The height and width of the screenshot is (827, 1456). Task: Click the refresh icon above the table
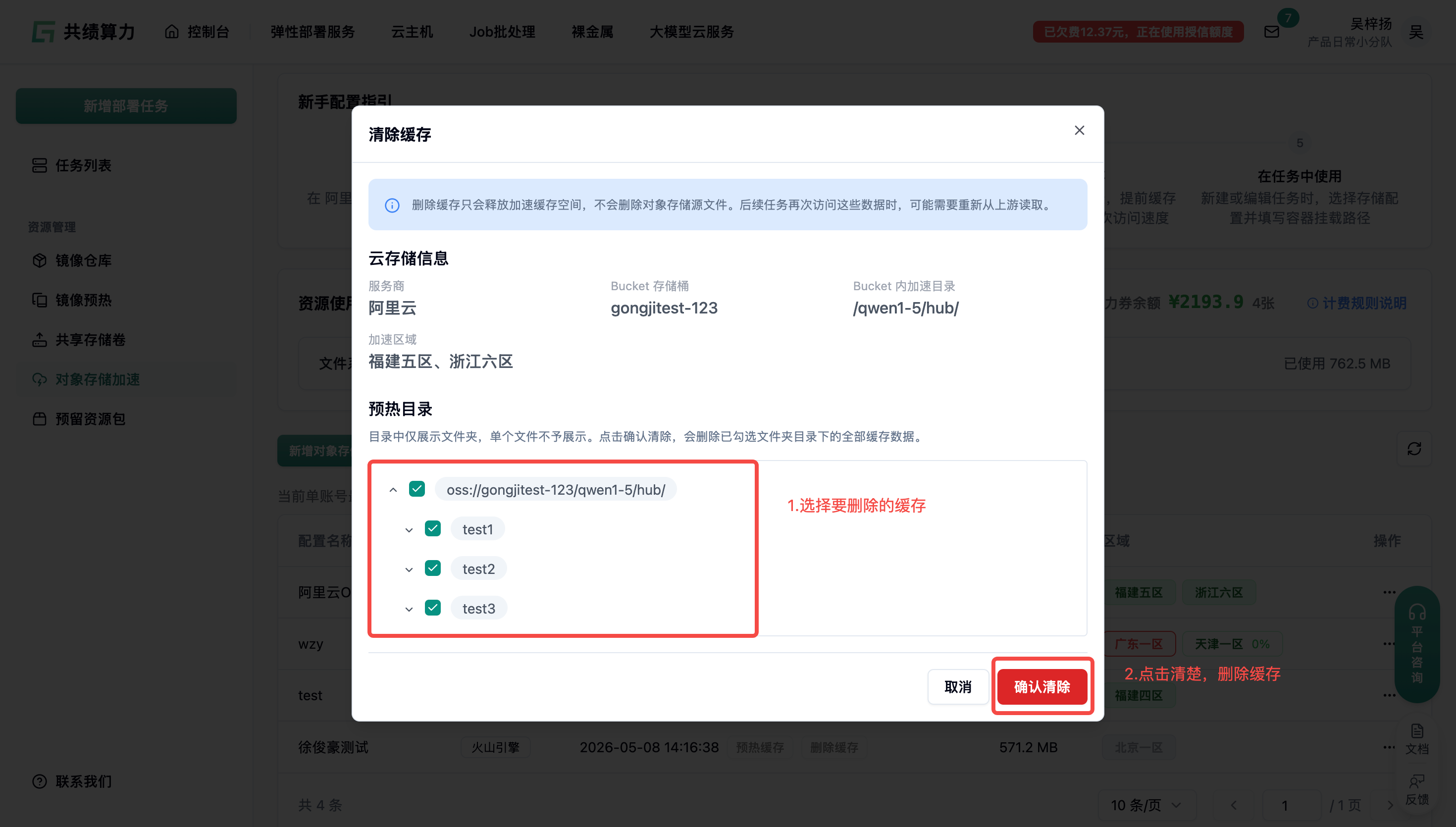[1414, 449]
